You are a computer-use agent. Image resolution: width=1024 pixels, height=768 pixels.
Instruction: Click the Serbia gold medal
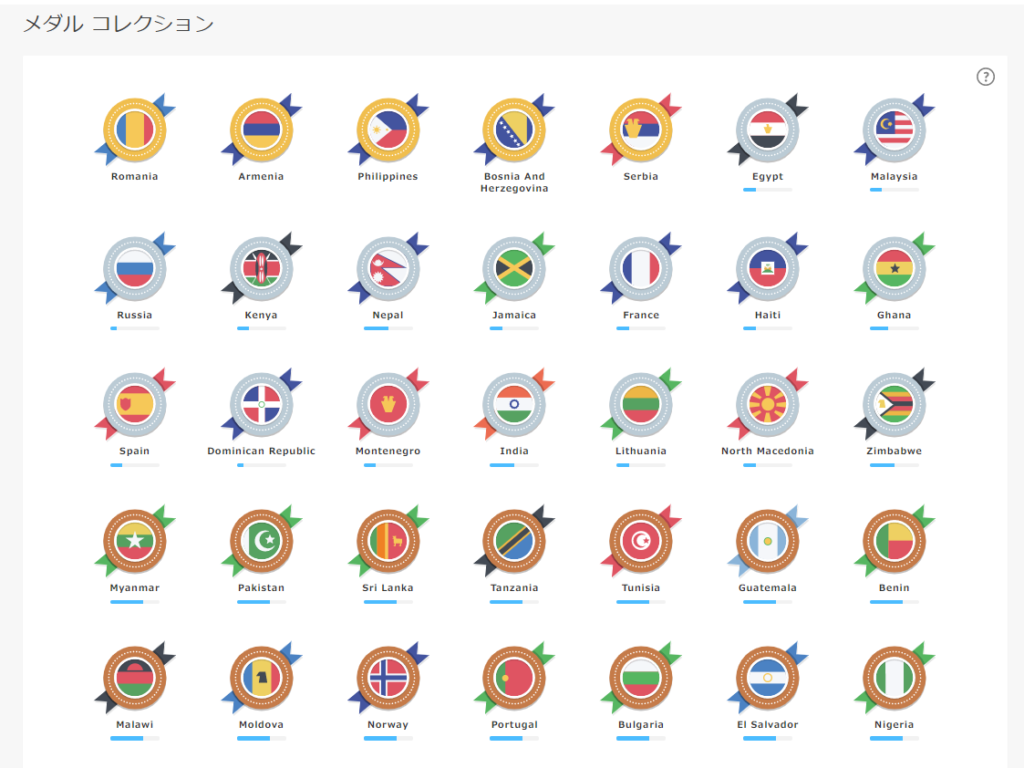click(x=641, y=130)
